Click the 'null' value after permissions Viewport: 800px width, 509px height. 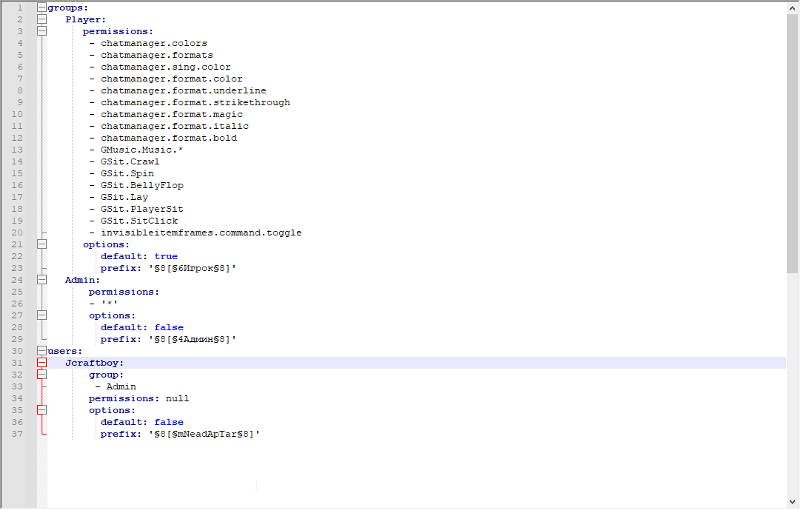[177, 398]
